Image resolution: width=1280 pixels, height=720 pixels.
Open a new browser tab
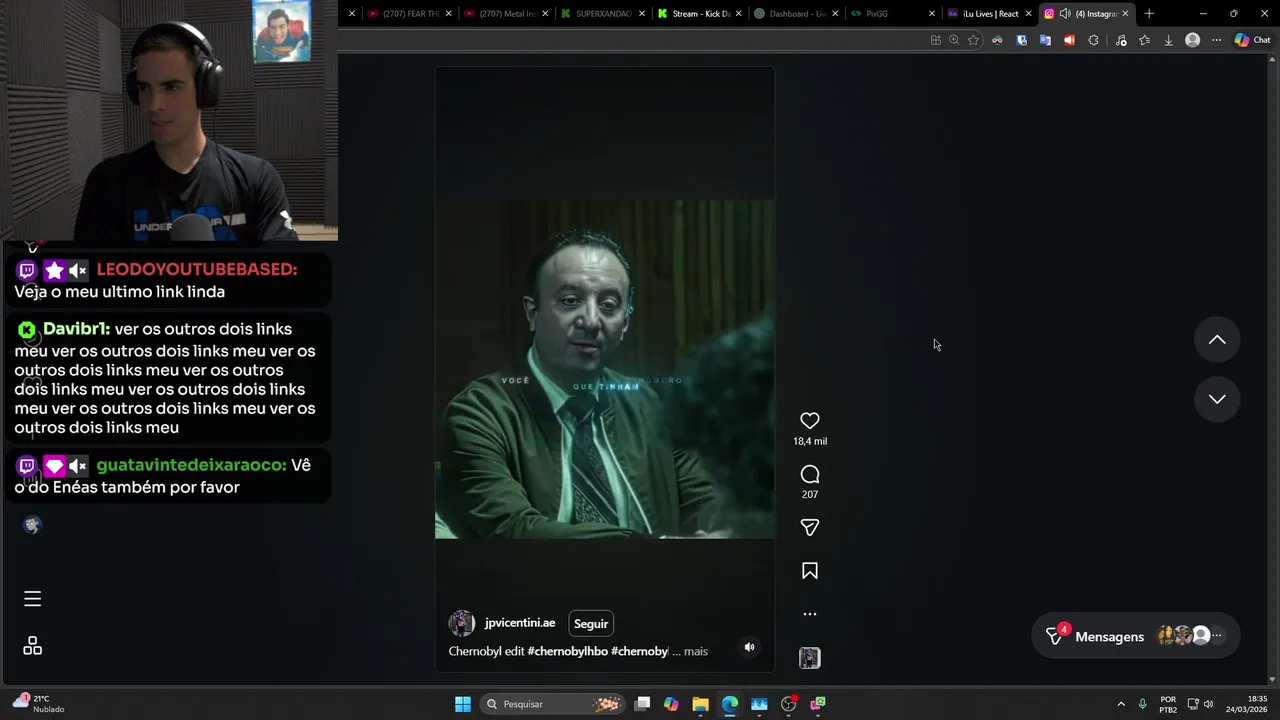(x=1149, y=14)
